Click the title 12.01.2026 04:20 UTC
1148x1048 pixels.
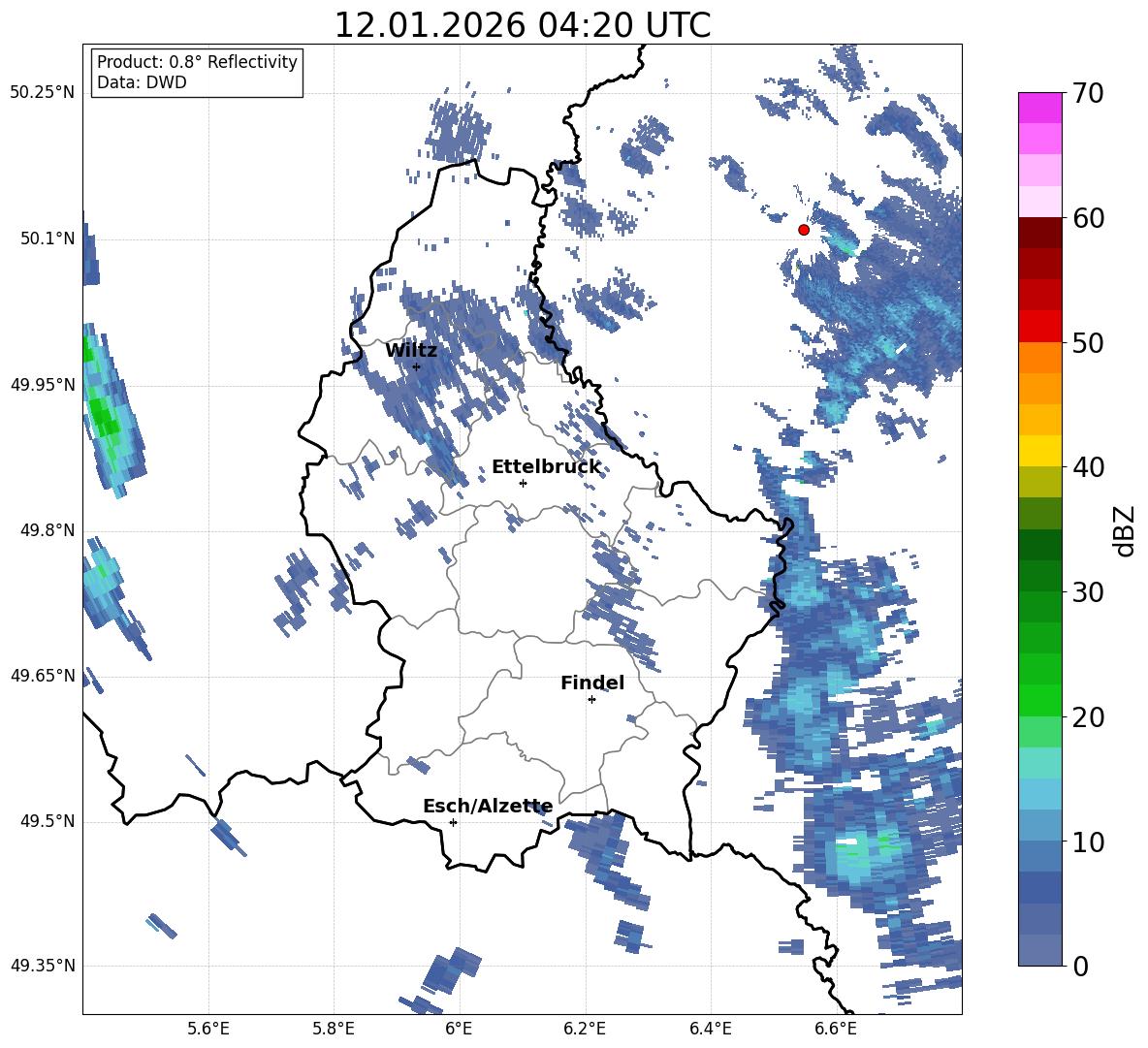[523, 25]
